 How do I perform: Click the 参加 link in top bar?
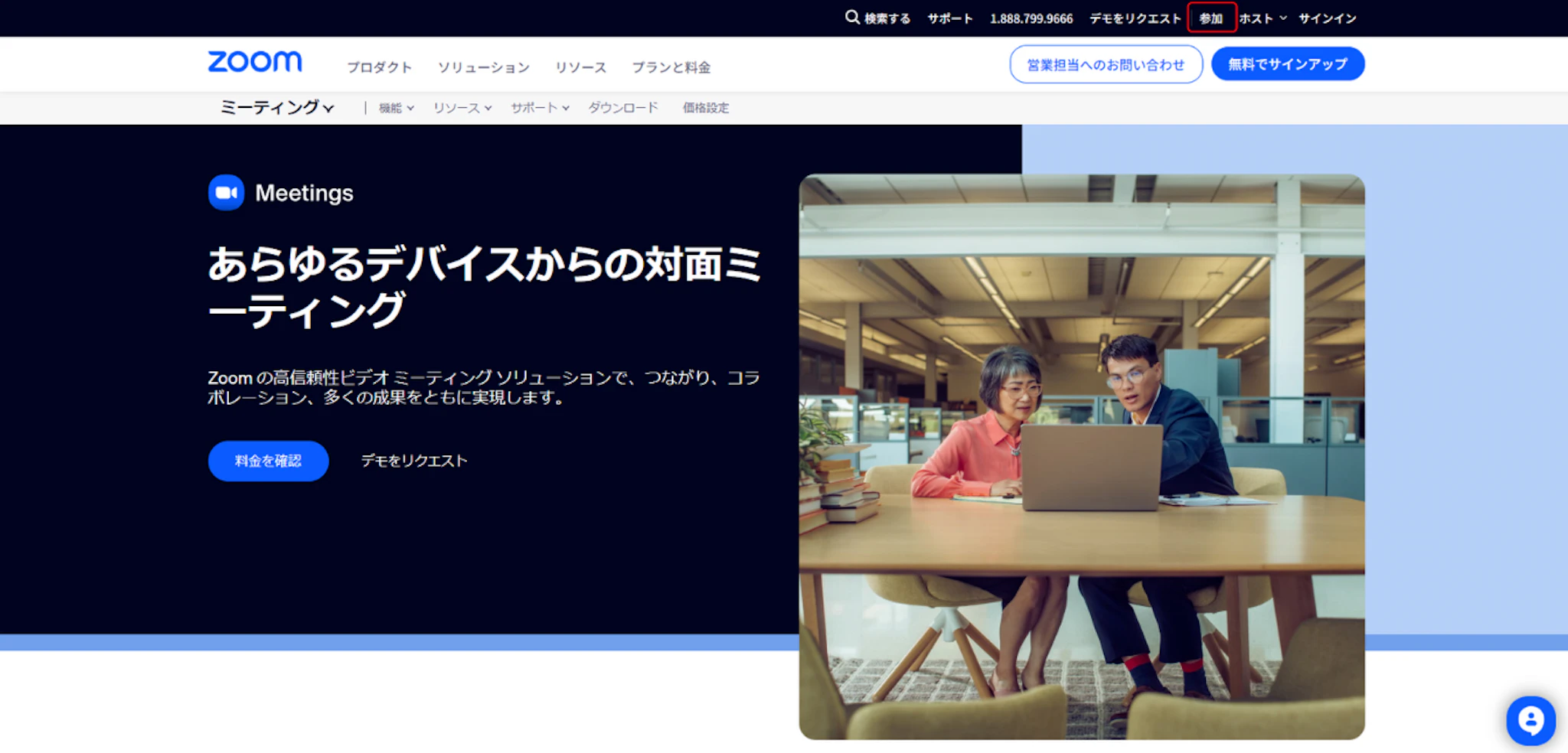tap(1210, 18)
